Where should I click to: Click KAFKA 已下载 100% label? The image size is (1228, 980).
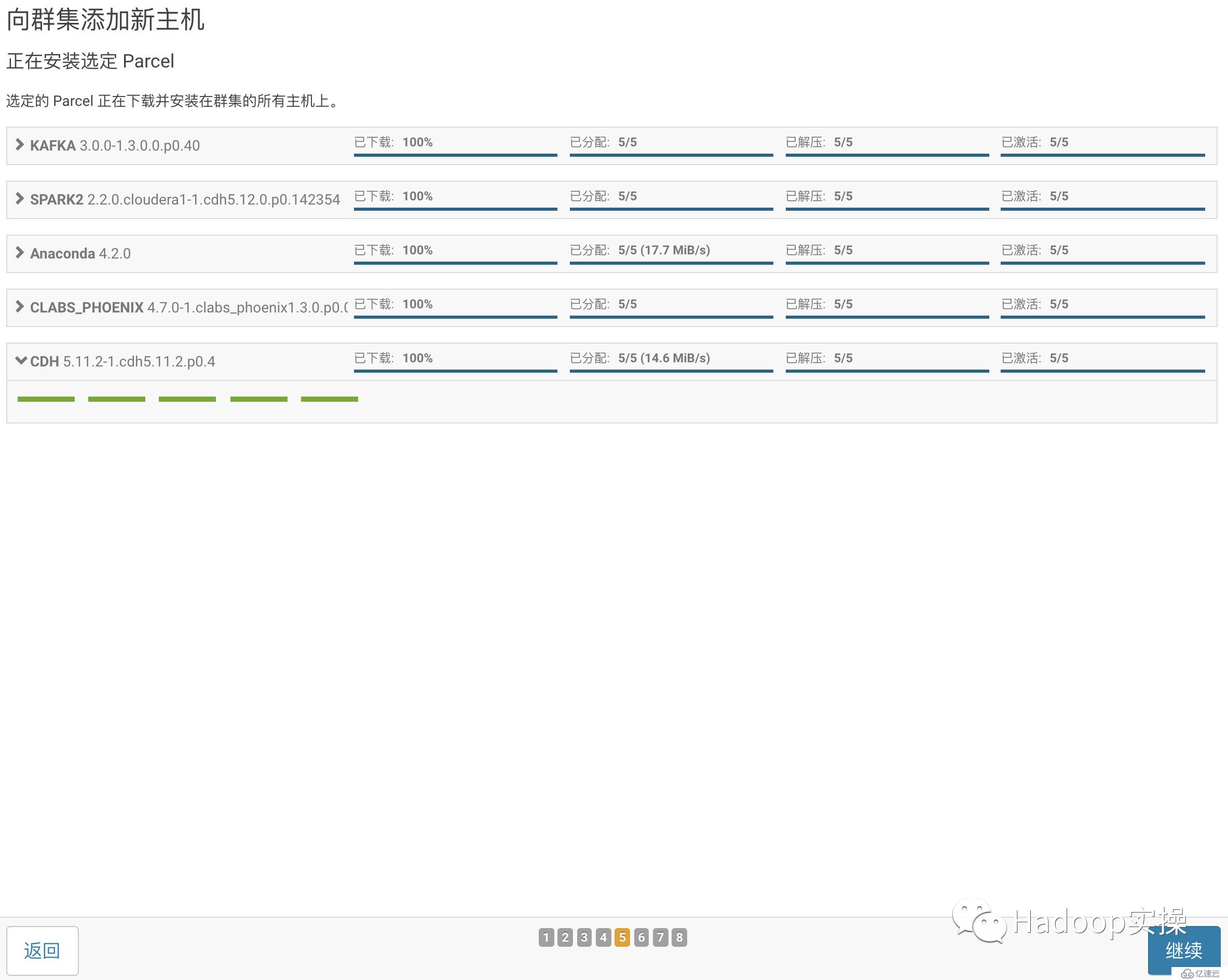(393, 142)
